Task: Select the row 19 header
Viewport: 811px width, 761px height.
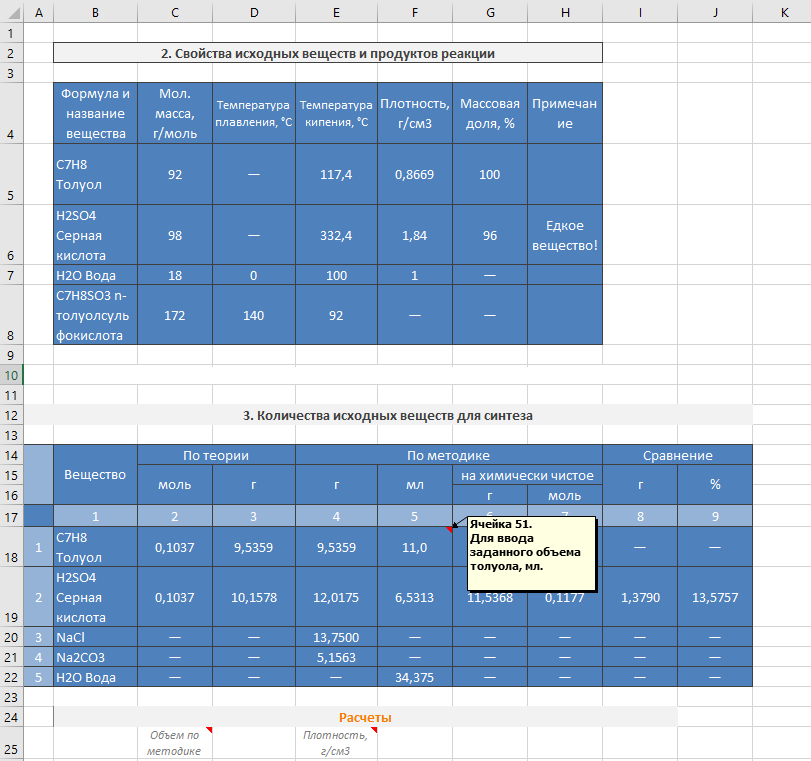Action: click(x=11, y=597)
